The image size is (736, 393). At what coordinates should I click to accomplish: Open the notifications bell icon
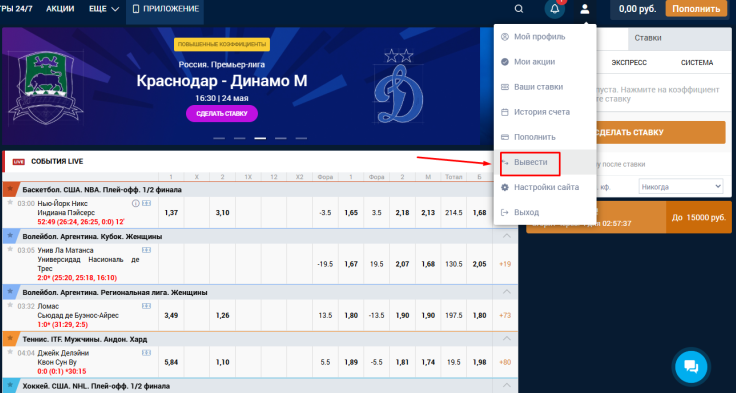click(x=555, y=9)
